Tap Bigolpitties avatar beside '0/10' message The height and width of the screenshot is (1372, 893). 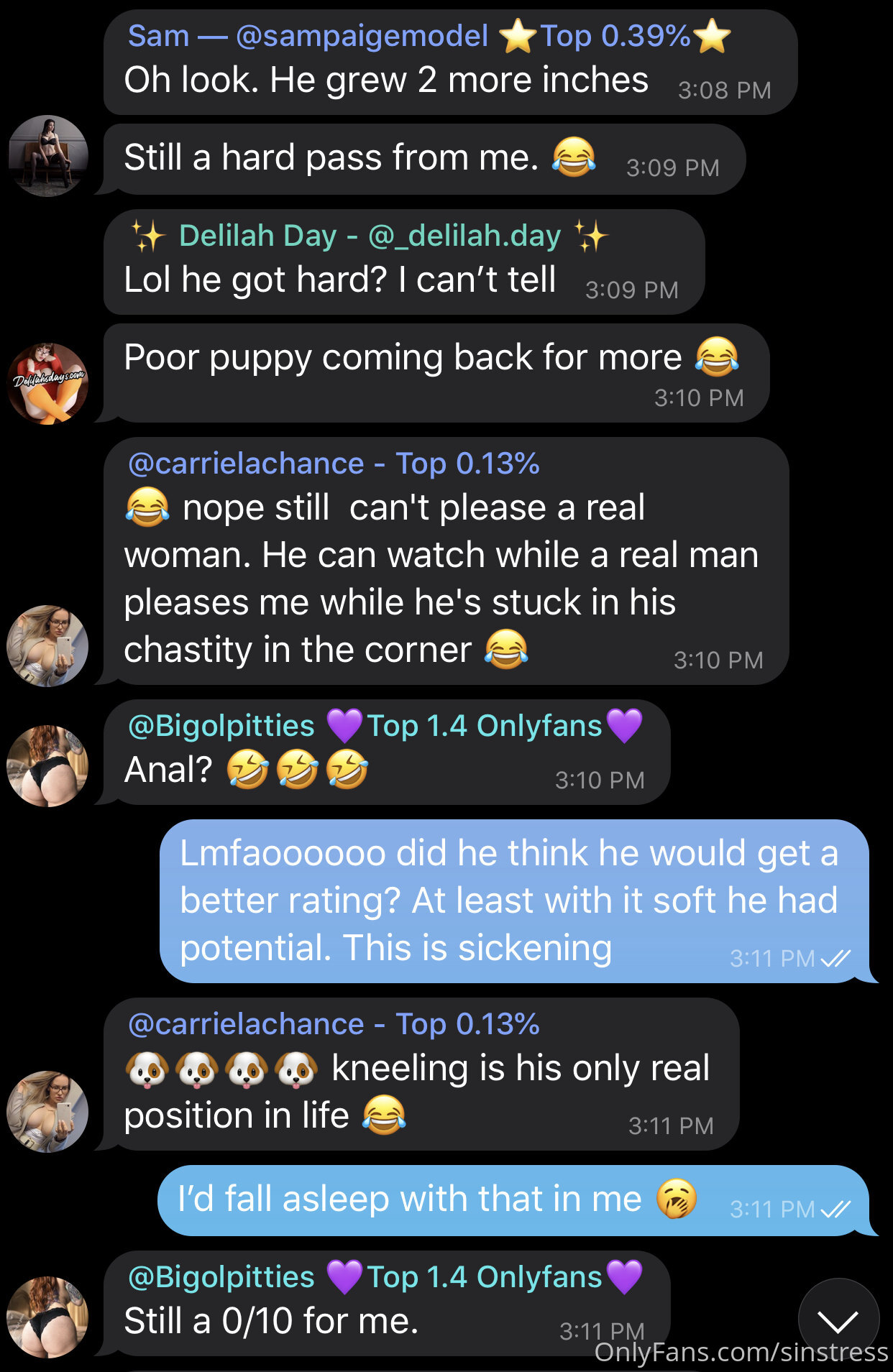coord(48,1317)
